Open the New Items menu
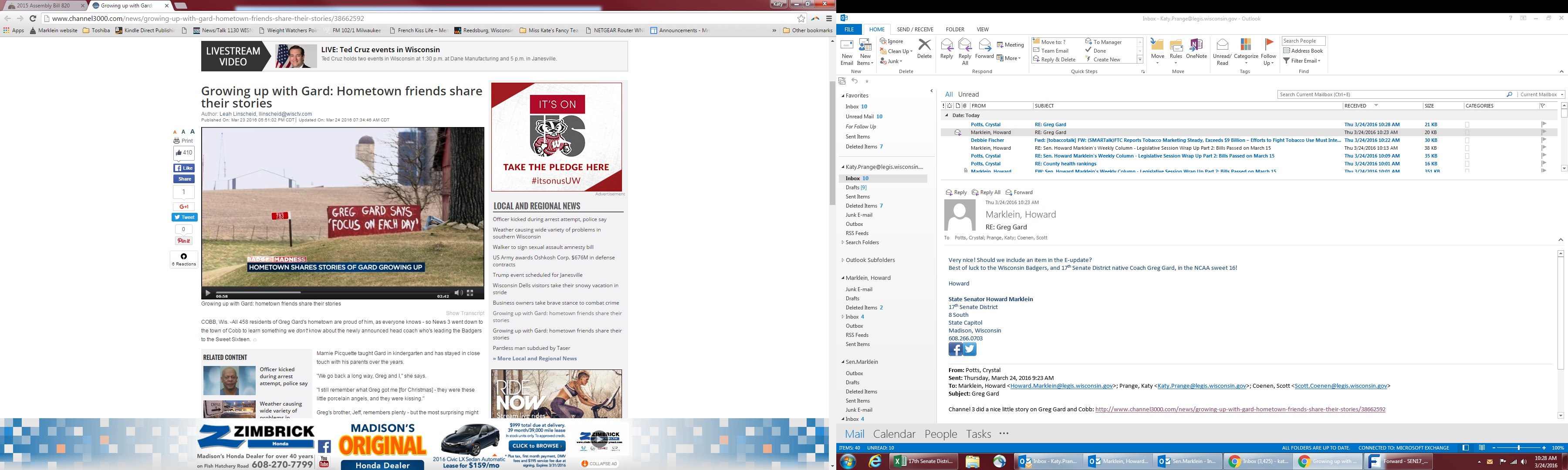Screen dimensions: 1568x470 [x=865, y=52]
